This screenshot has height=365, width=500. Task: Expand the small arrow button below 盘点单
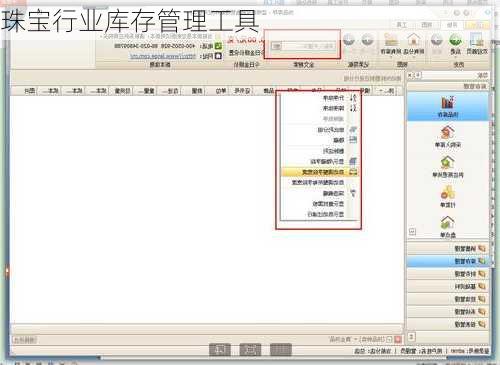coord(412,231)
